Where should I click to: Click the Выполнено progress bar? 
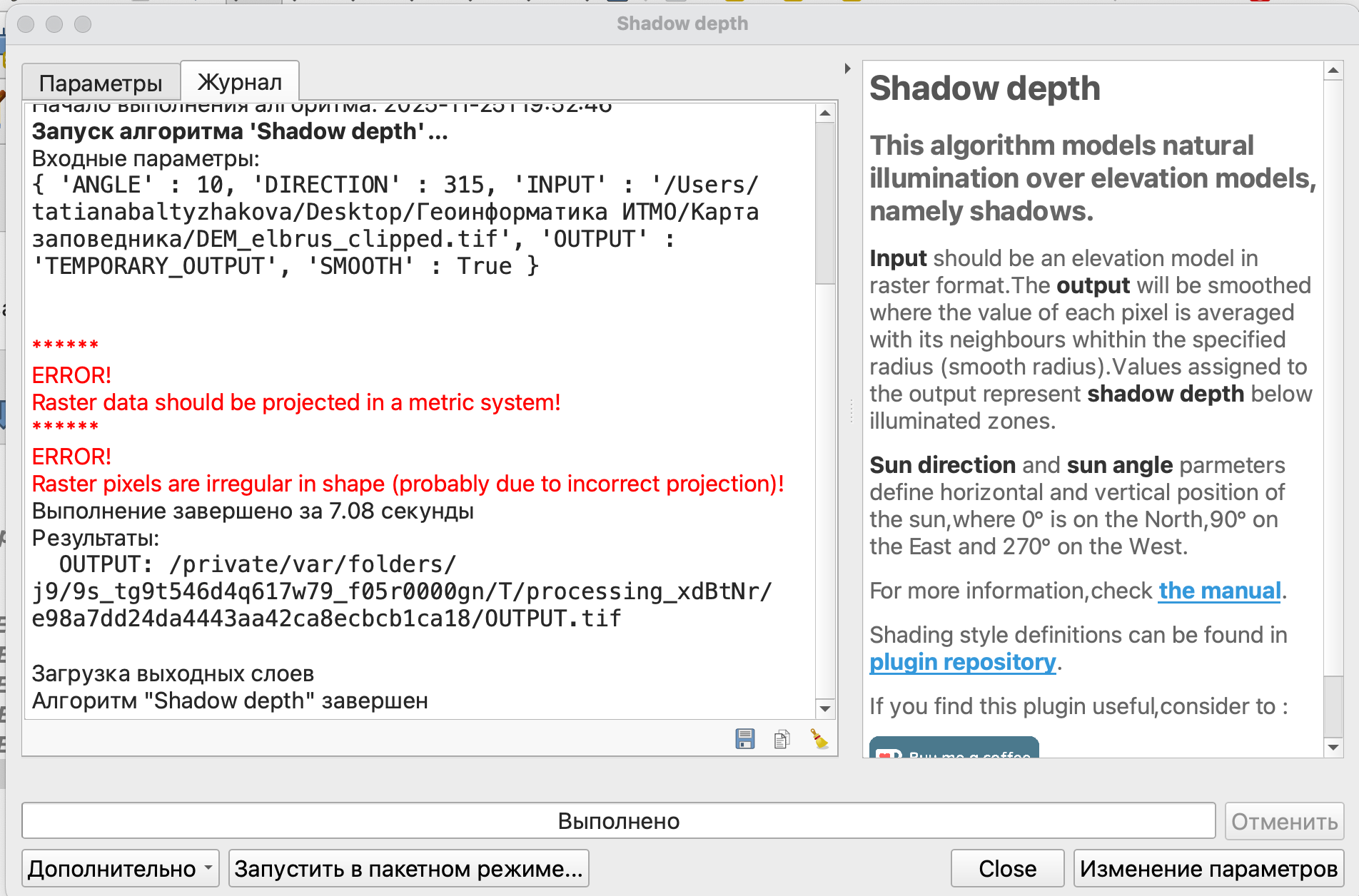tap(618, 820)
